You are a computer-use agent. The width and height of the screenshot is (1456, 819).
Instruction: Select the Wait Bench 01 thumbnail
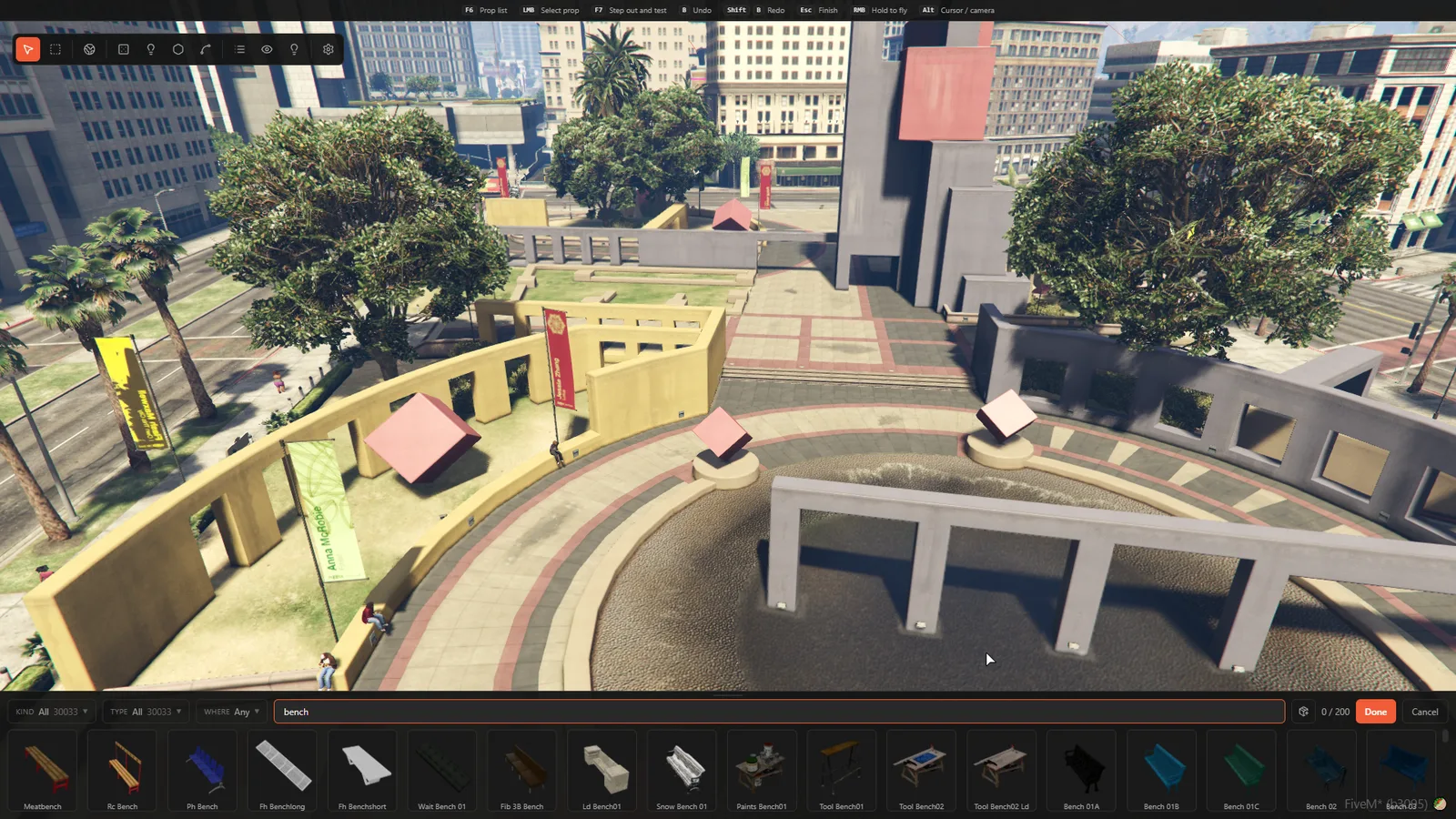441,771
